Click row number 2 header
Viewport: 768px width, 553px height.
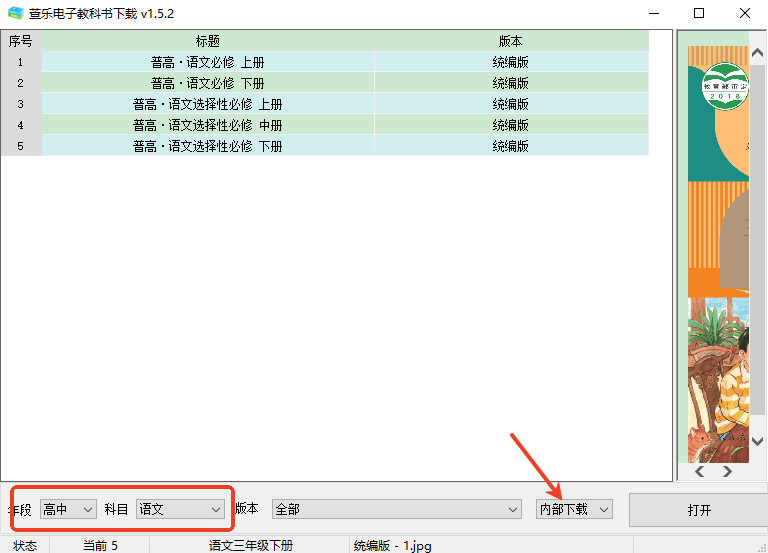[21, 83]
